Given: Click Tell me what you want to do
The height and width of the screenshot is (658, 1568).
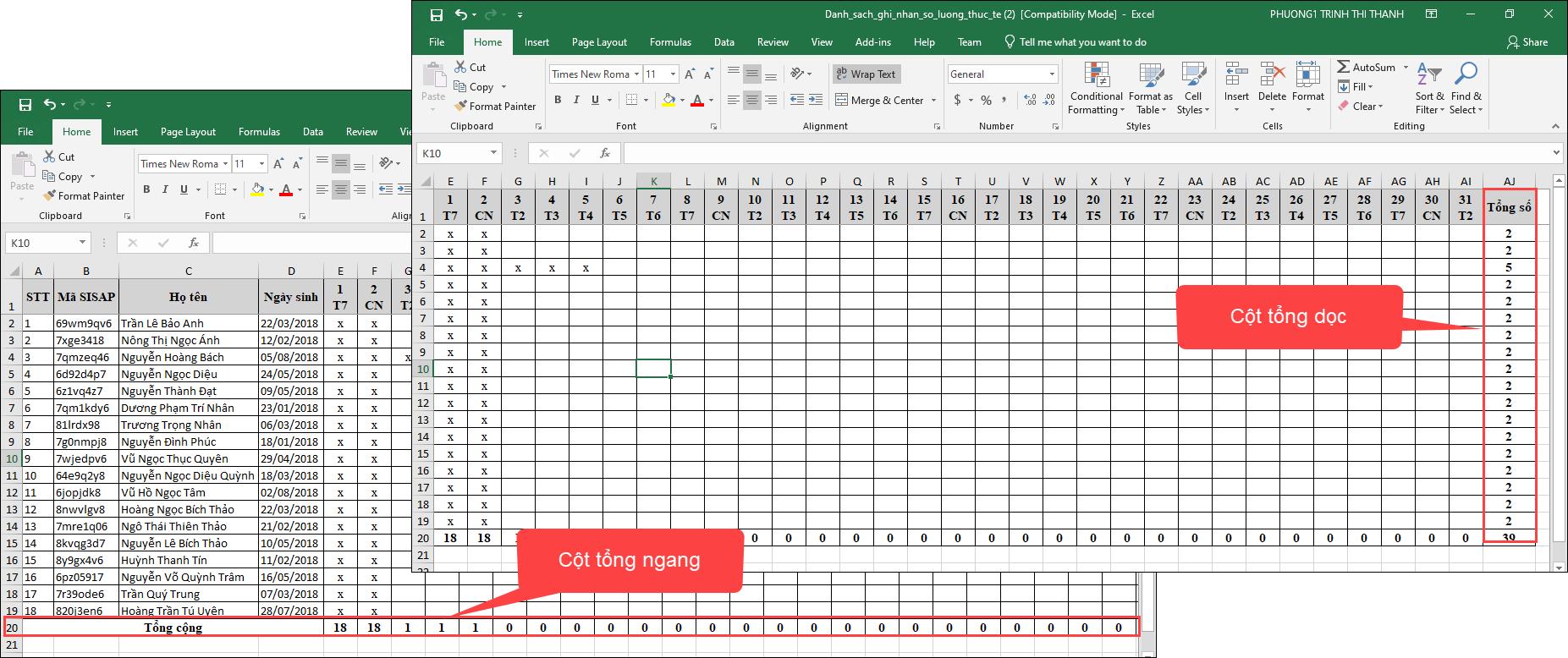Looking at the screenshot, I should click(1082, 42).
